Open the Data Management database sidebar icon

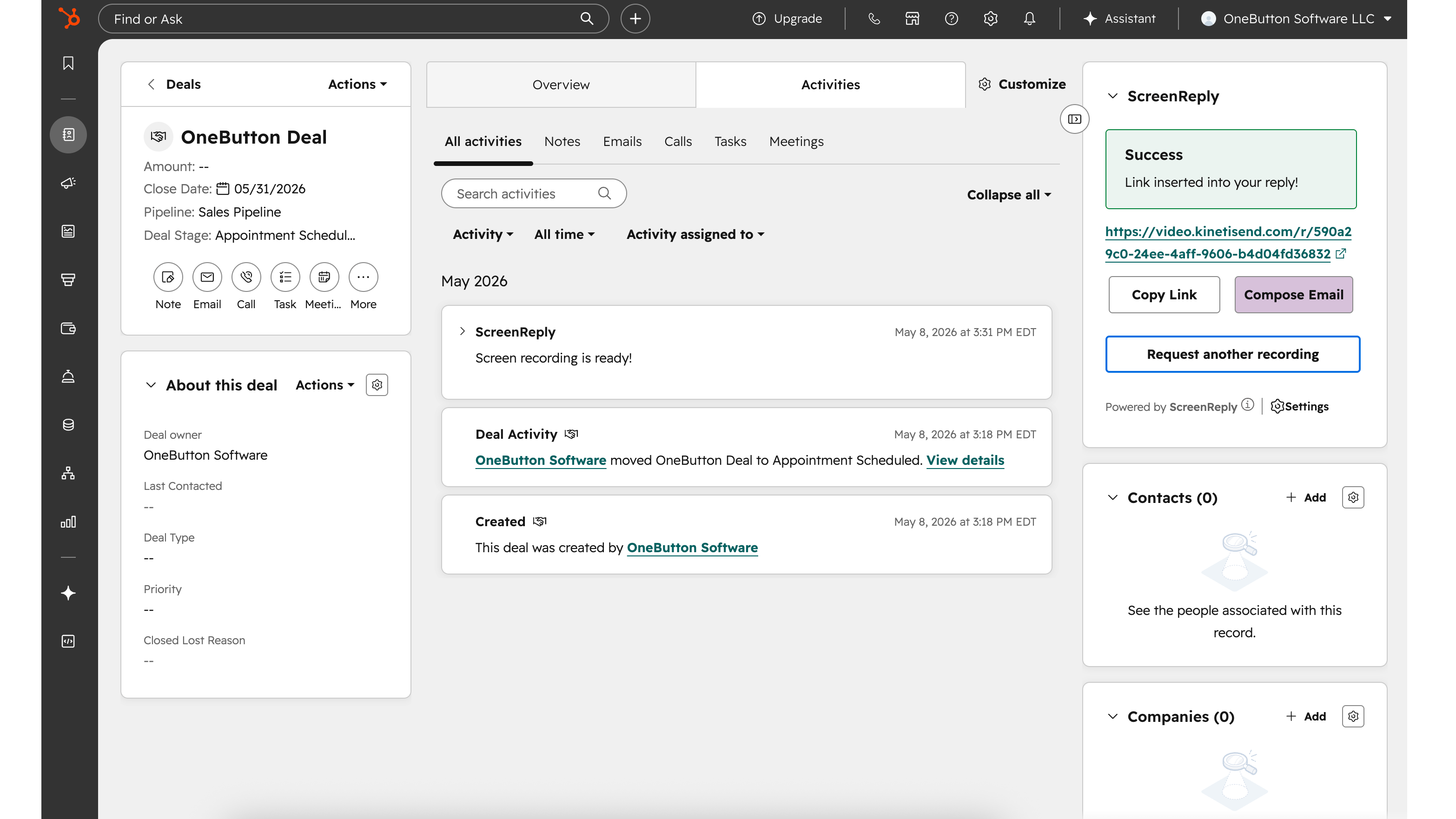coord(68,425)
